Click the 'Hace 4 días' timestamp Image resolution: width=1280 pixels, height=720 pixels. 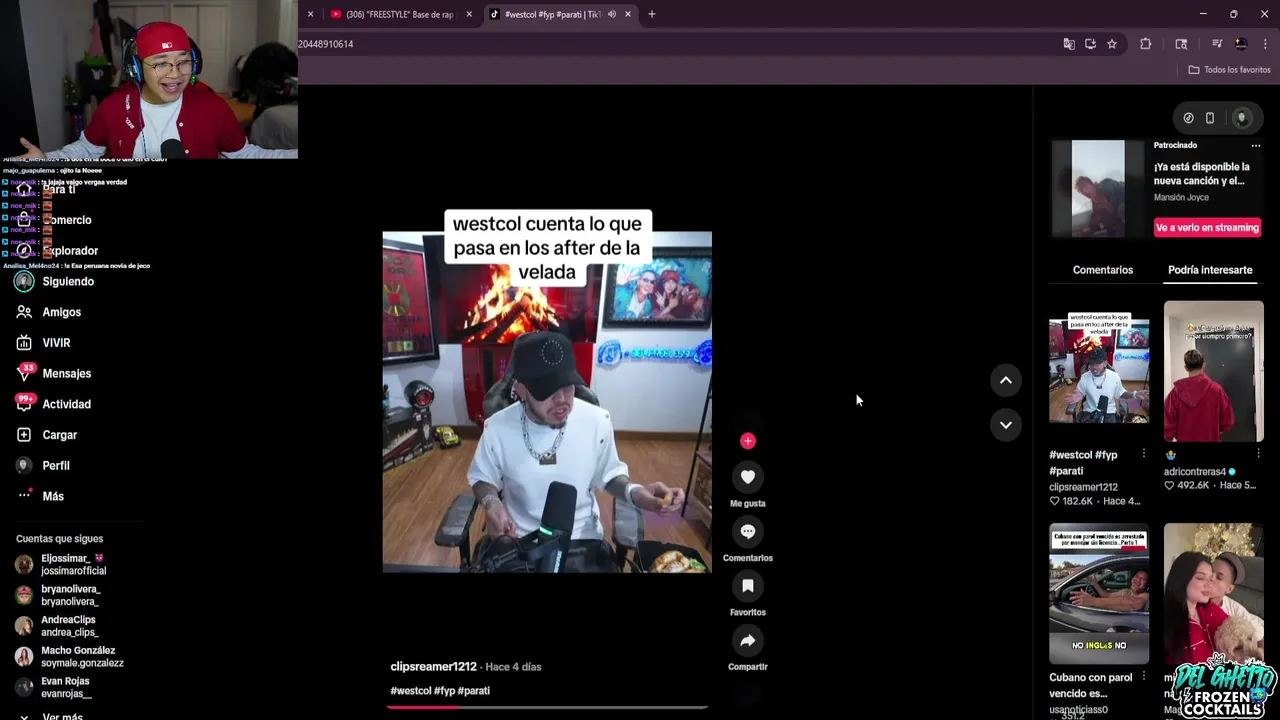tap(513, 667)
